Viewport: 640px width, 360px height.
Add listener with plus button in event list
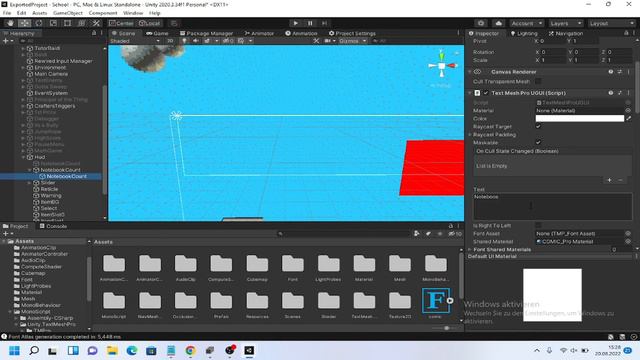(609, 180)
